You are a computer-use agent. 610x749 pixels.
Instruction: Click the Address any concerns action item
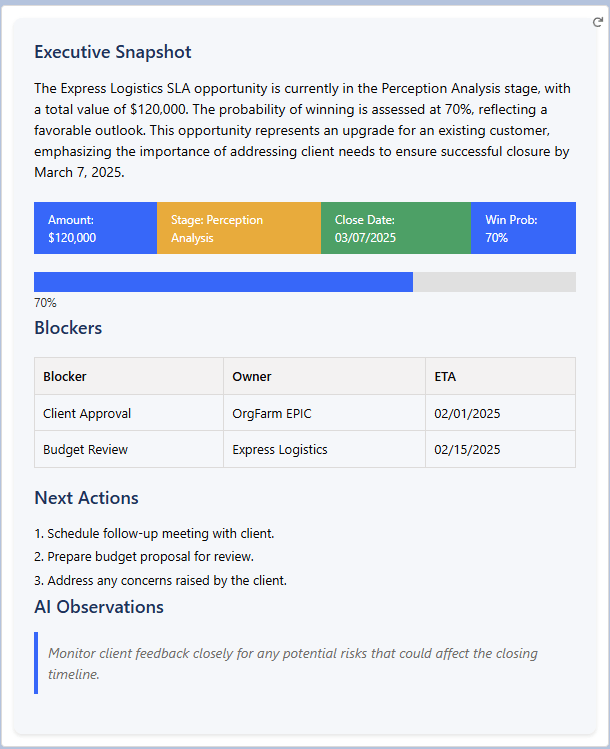coord(166,581)
